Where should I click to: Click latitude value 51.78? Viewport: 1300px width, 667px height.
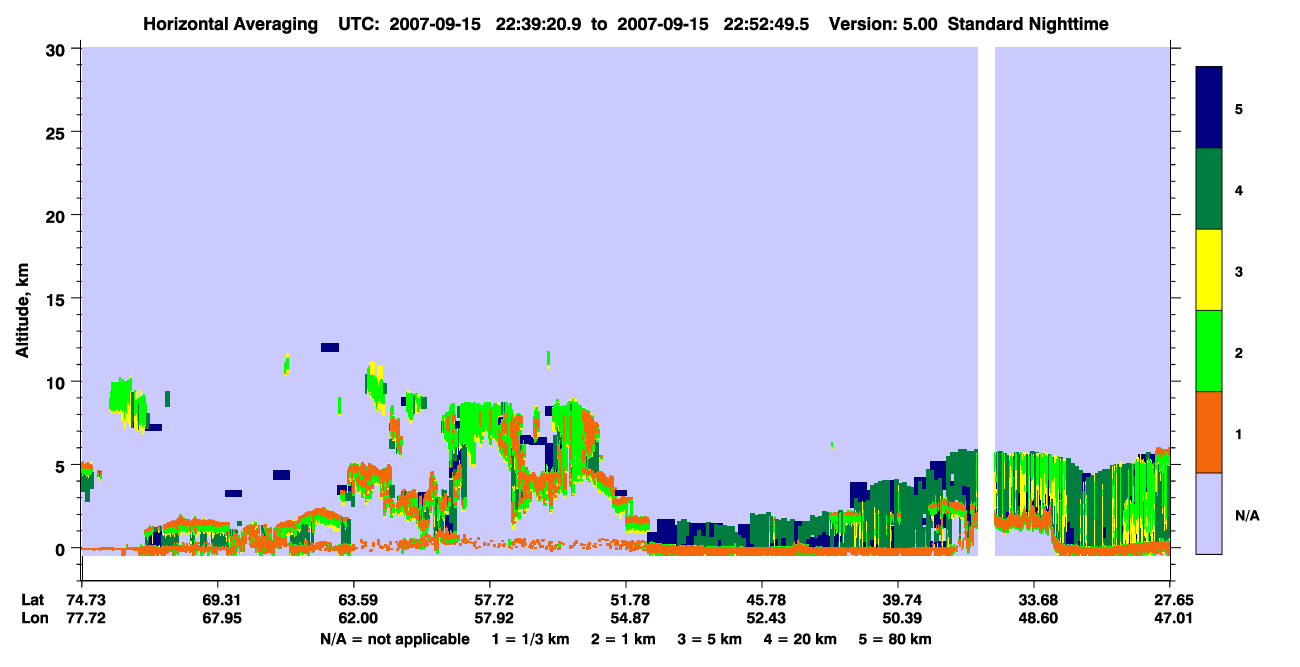pos(625,600)
